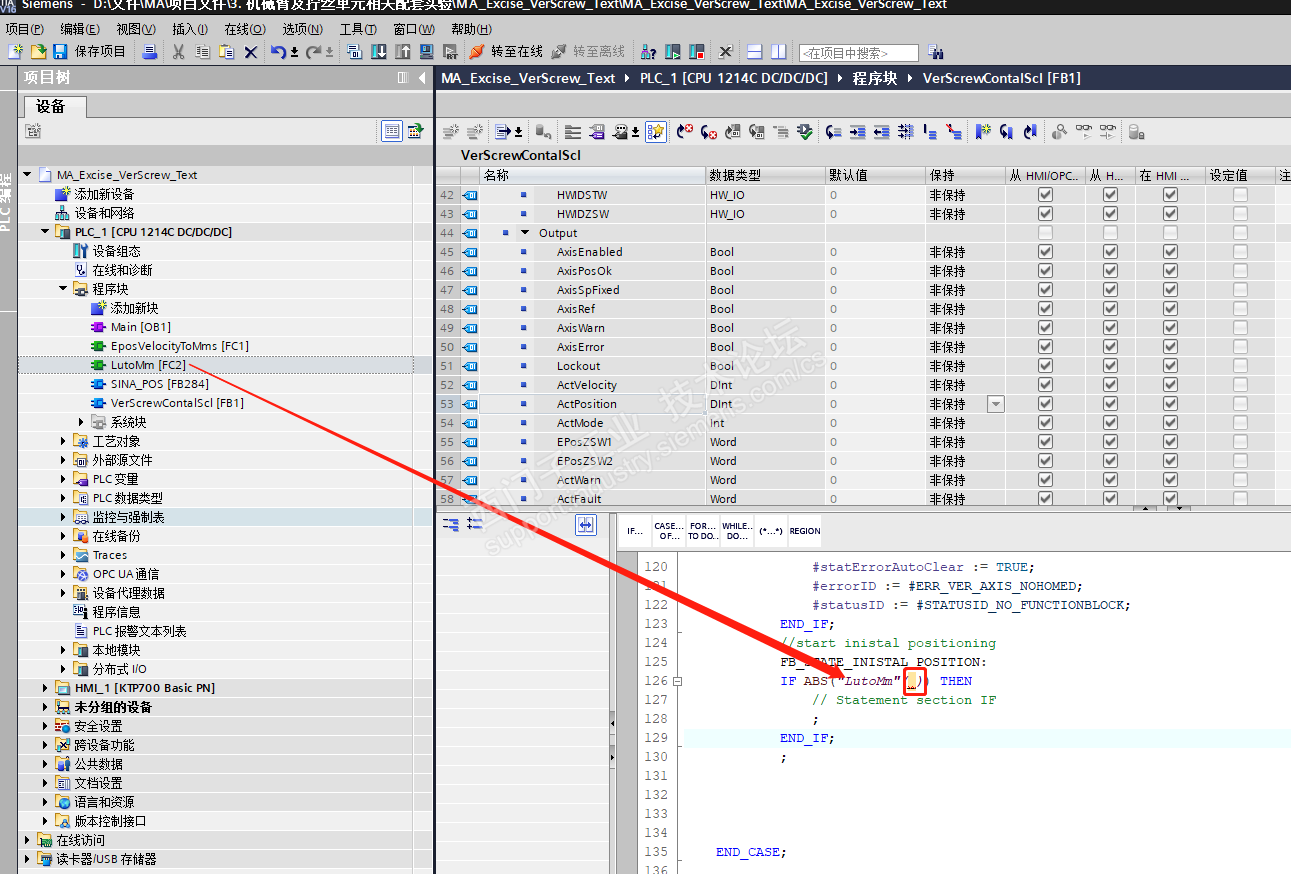This screenshot has height=874, width=1291.
Task: Collapse the project tree panel arrow
Action: coord(421,78)
